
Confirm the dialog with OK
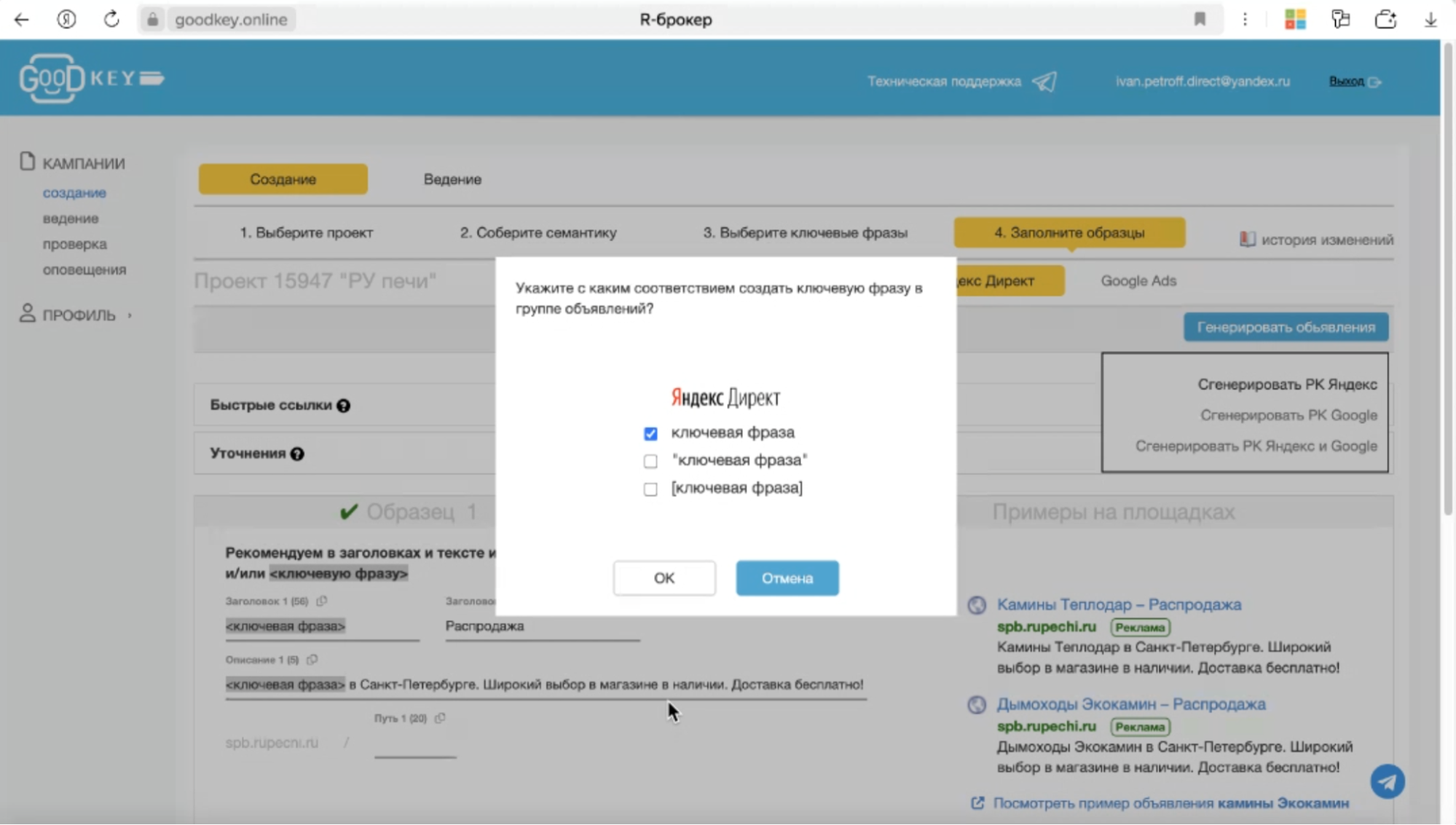[664, 578]
